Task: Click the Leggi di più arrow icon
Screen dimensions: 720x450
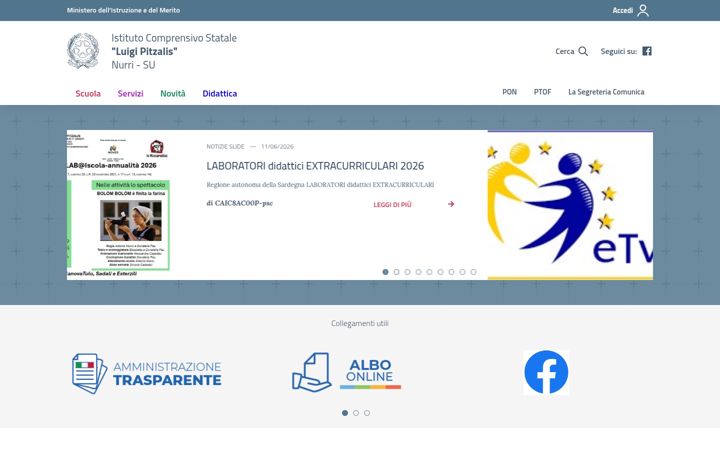Action: click(451, 204)
